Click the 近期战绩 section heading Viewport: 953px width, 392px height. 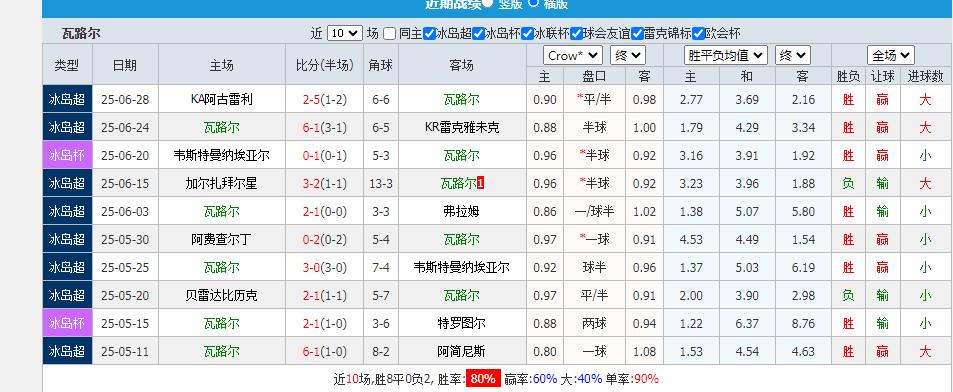(452, 3)
